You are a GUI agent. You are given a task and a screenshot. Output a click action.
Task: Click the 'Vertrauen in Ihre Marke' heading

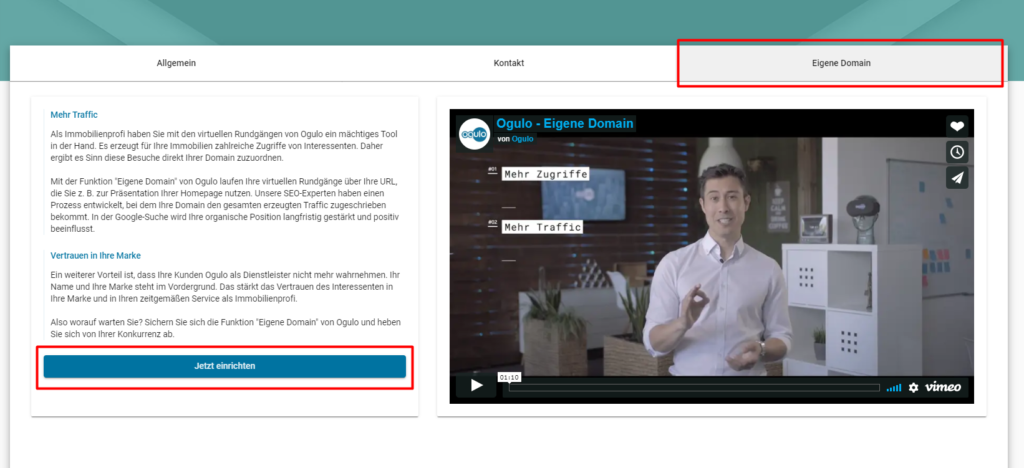[95, 255]
